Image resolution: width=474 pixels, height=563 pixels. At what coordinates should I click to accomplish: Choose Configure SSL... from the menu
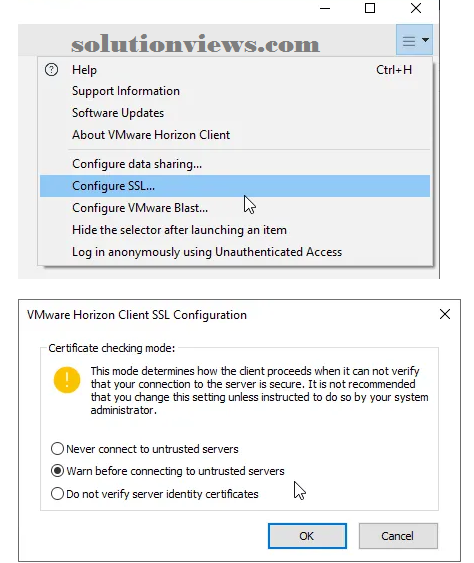pos(235,186)
